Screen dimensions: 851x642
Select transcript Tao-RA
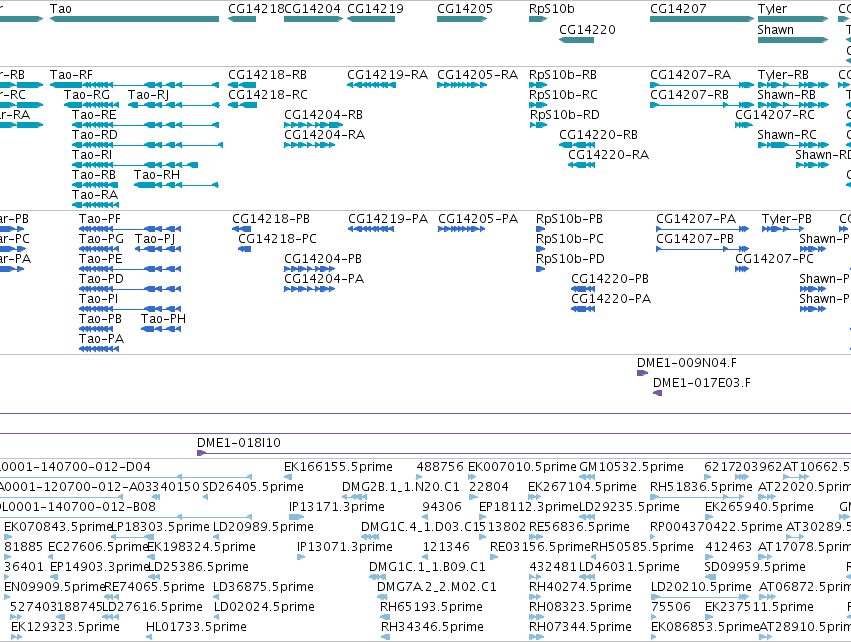pyautogui.click(x=95, y=205)
